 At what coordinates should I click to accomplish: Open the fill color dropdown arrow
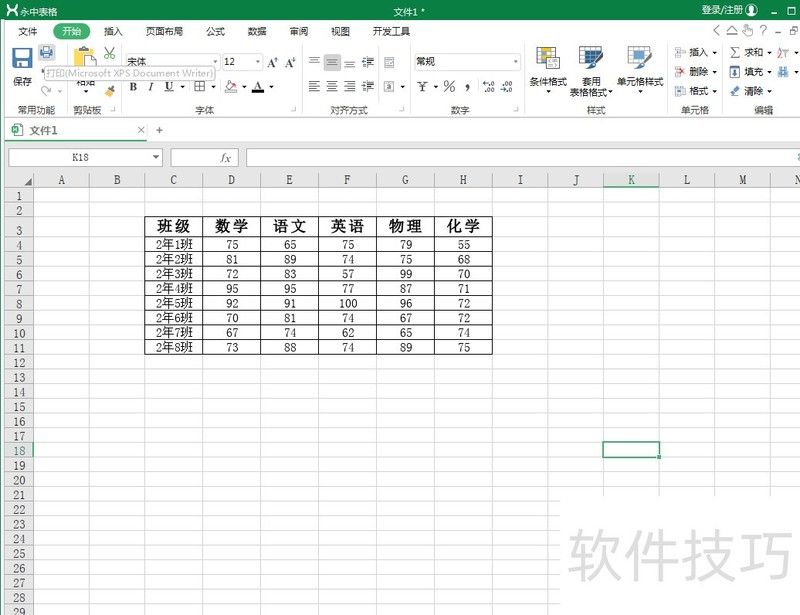(x=244, y=87)
